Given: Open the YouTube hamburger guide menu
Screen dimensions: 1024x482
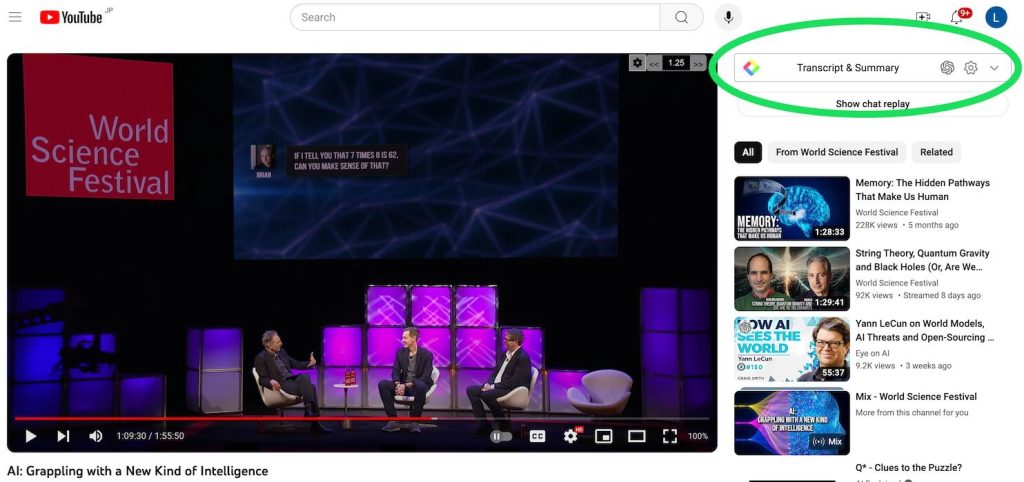Looking at the screenshot, I should pos(15,17).
